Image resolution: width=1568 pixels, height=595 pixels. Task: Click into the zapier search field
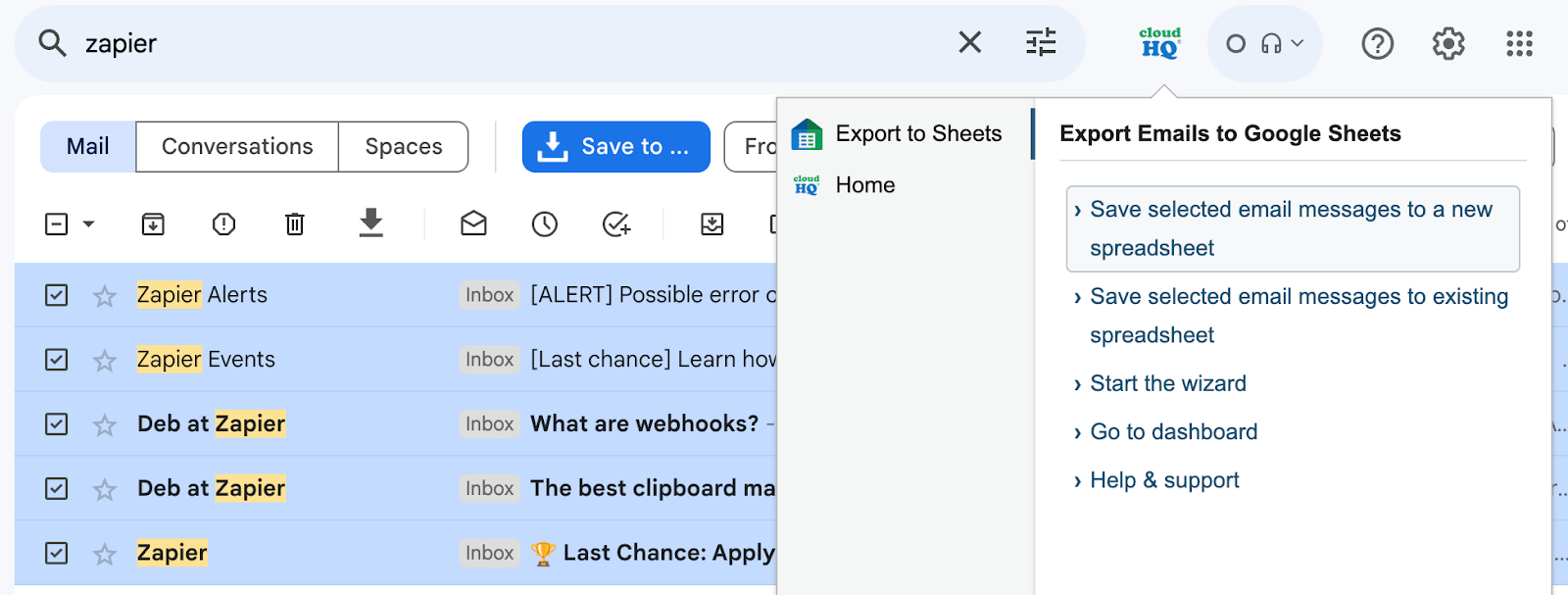[510, 43]
